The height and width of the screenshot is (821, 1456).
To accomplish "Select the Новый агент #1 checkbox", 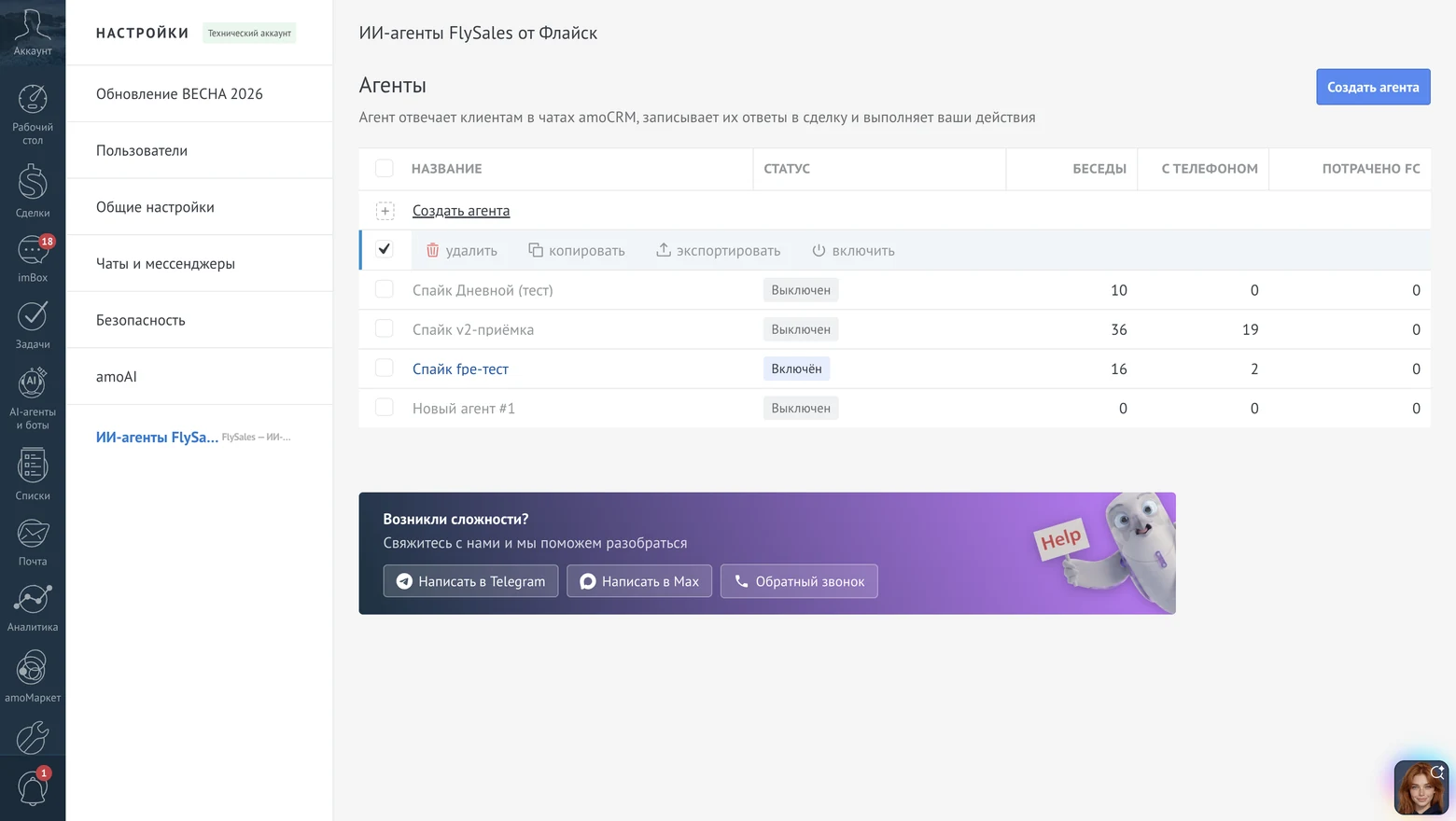I will point(385,407).
